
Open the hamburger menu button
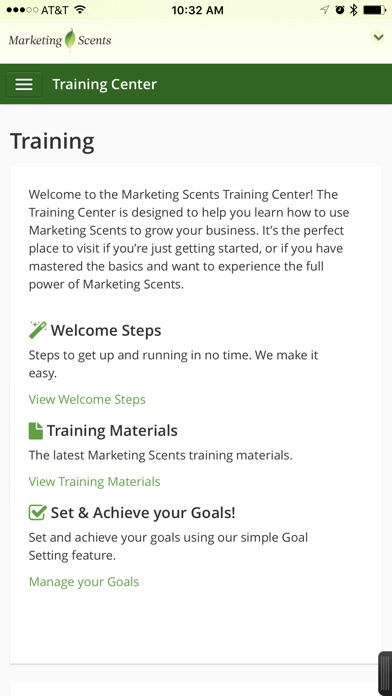click(x=24, y=84)
